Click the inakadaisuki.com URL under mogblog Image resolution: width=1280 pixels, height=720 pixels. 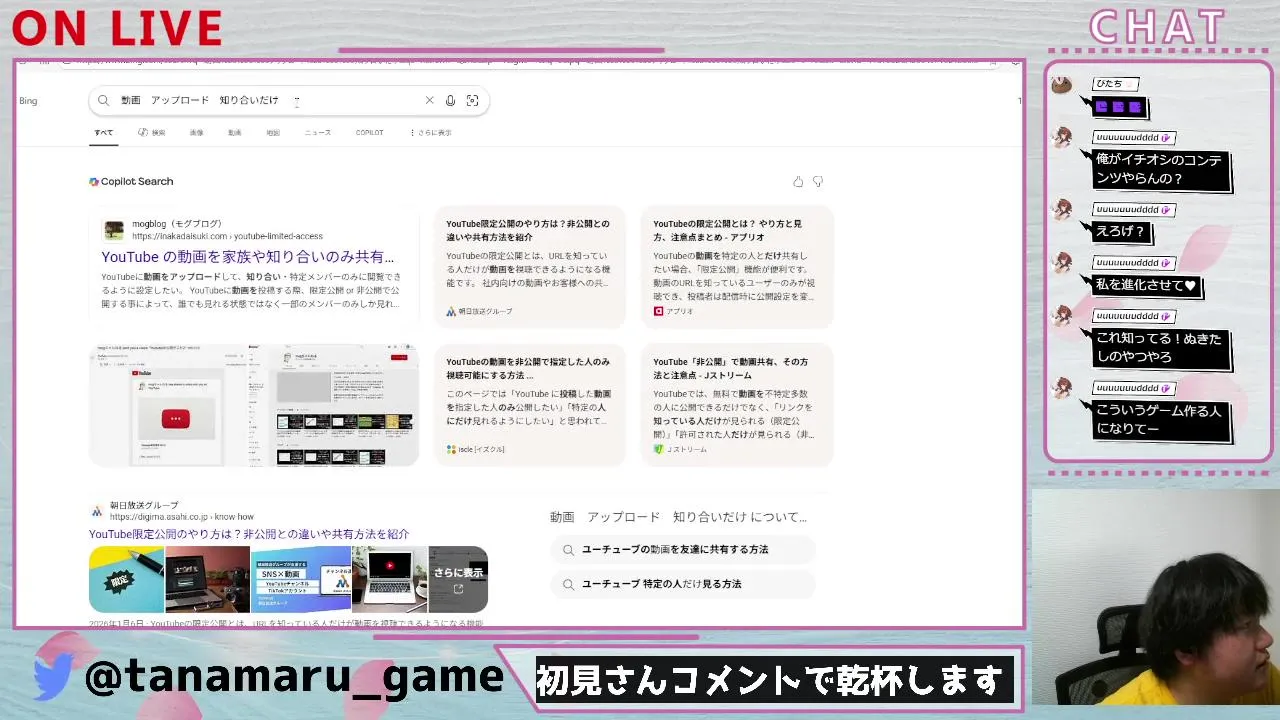[227, 237]
